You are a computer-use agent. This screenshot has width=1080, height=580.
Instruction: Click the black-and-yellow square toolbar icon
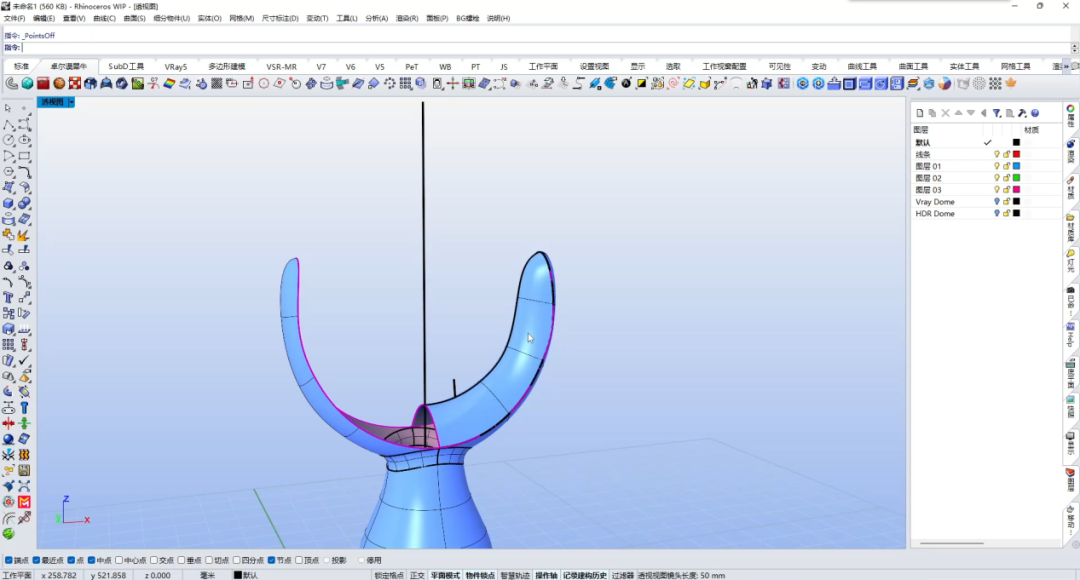641,83
